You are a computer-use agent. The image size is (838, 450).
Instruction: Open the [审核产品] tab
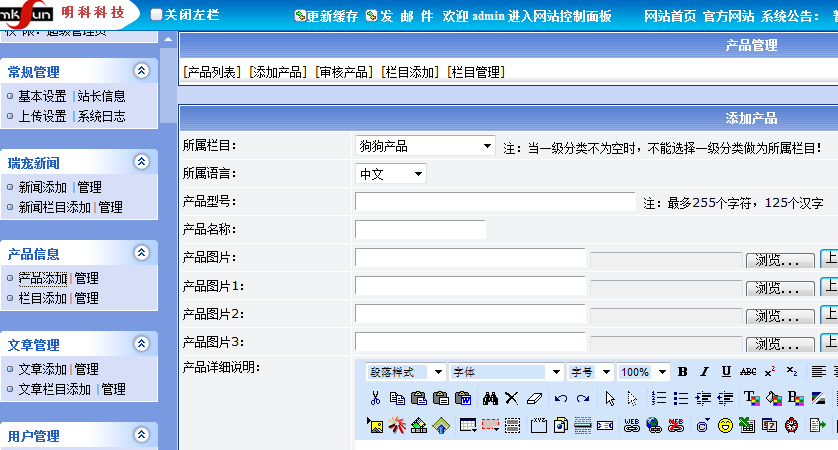point(344,72)
